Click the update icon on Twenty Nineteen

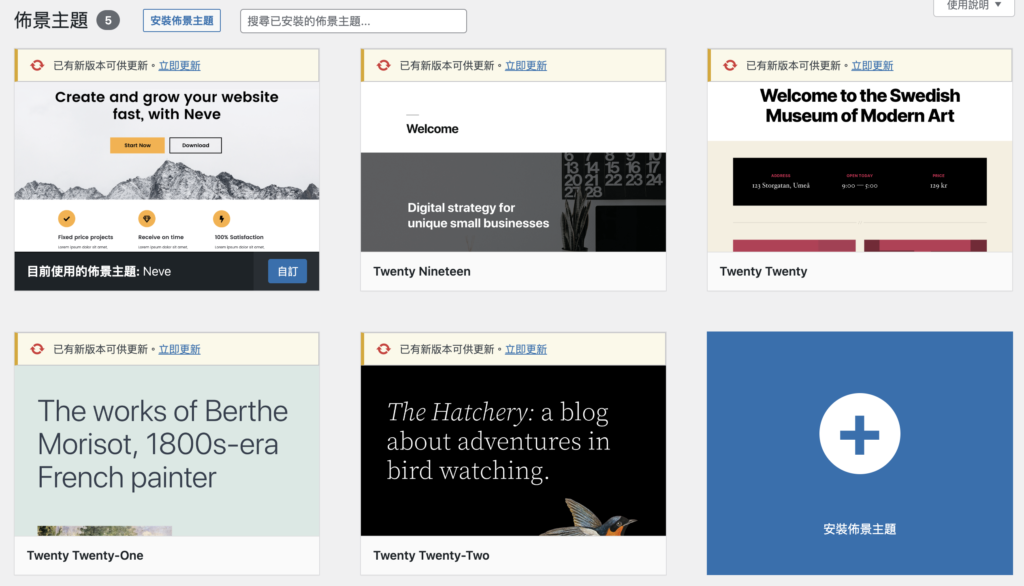coord(383,65)
